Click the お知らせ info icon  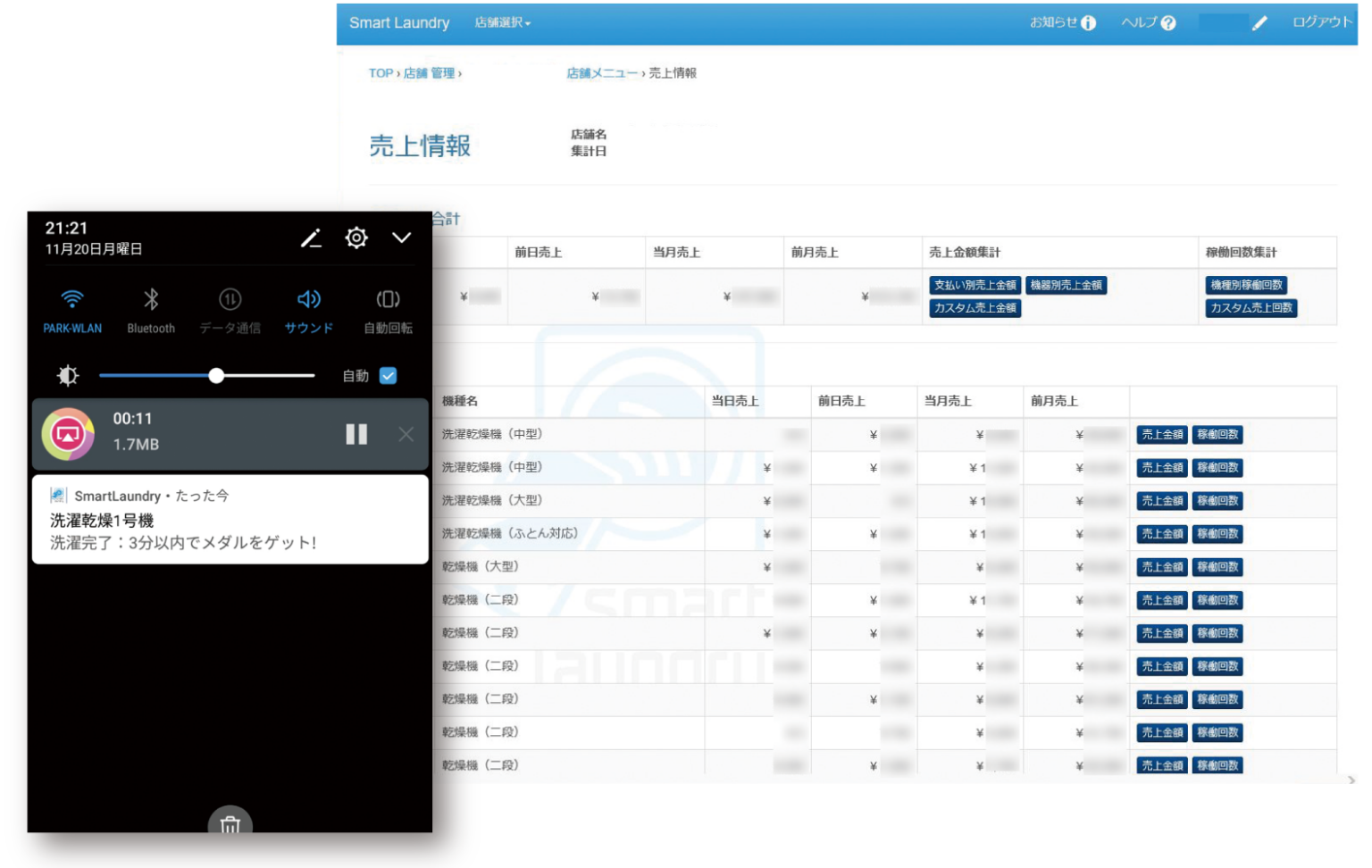pos(1088,23)
